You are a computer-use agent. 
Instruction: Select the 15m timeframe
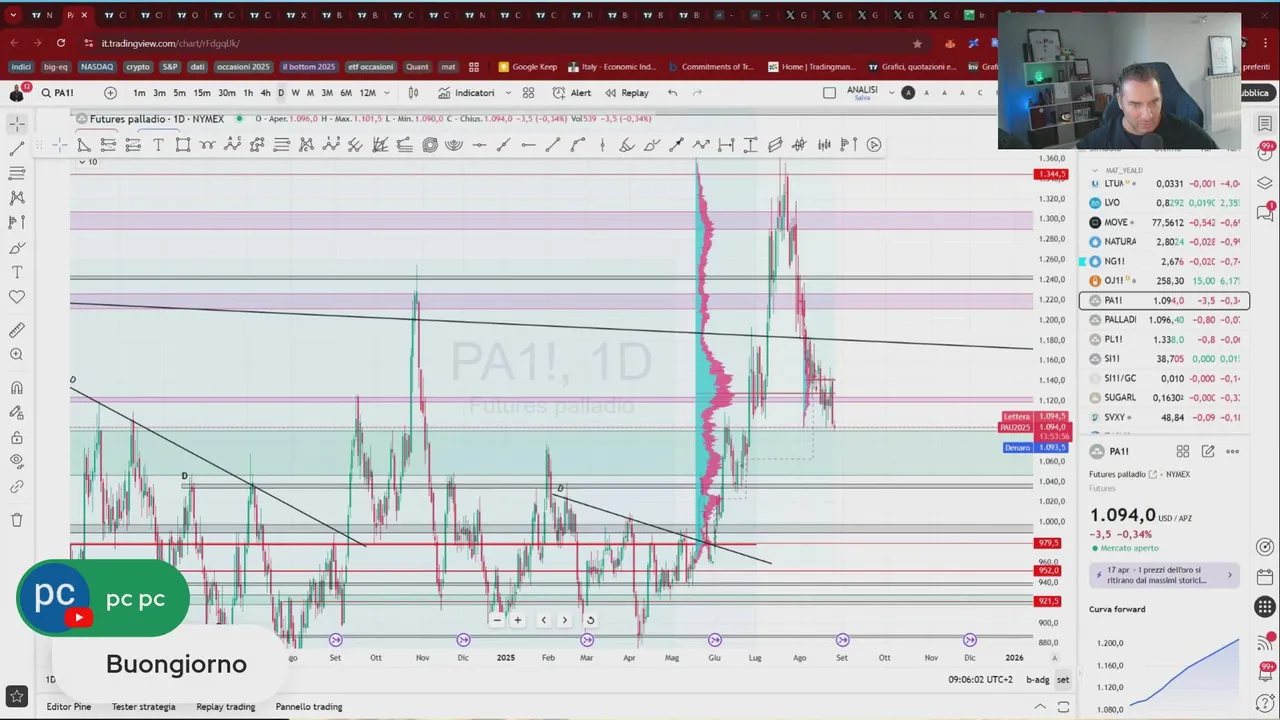202,93
